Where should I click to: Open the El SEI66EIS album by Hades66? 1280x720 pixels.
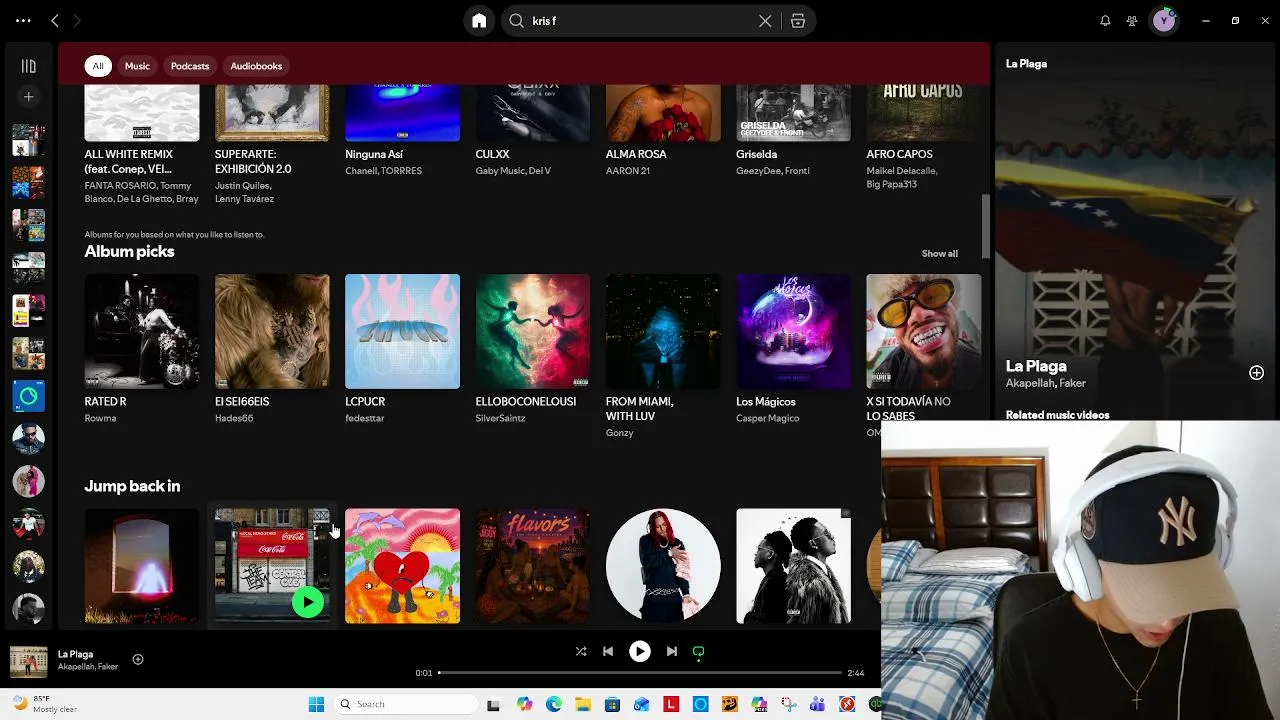click(272, 331)
